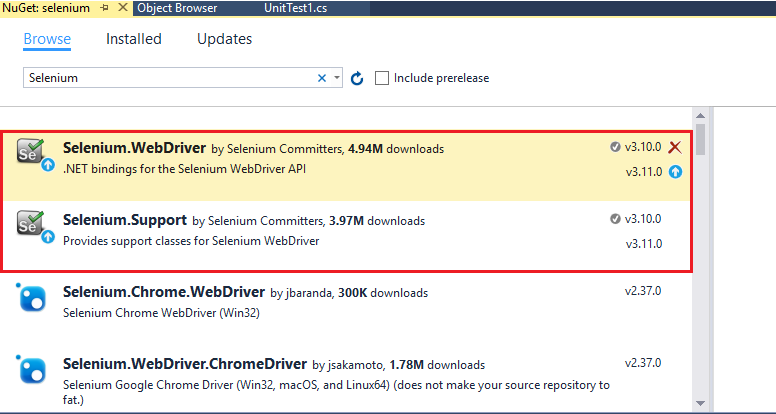Open the search history dropdown arrow

tap(337, 78)
